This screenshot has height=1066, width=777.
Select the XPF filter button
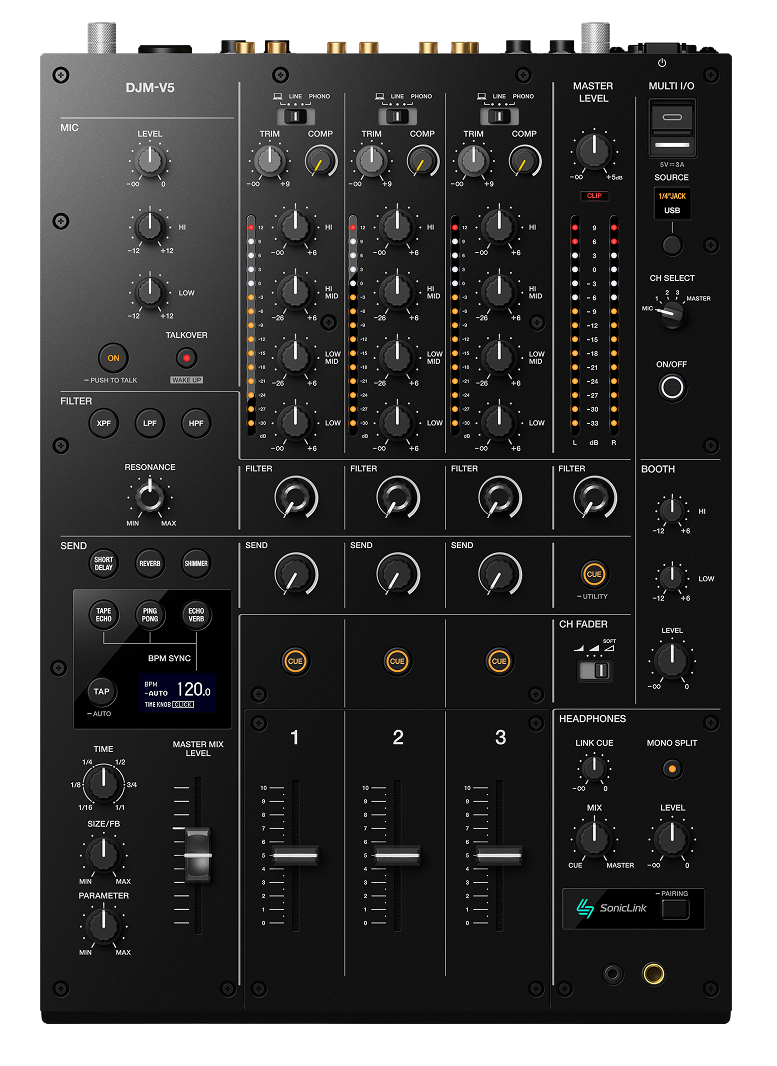pyautogui.click(x=104, y=424)
